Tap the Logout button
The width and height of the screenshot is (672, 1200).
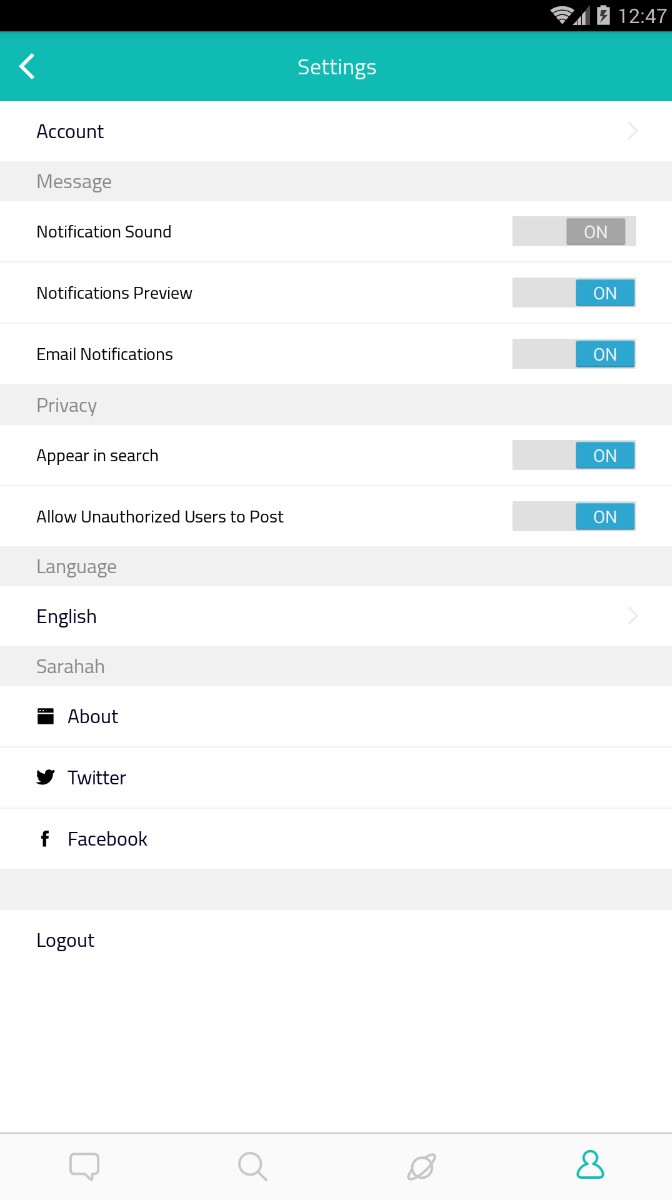pos(65,940)
